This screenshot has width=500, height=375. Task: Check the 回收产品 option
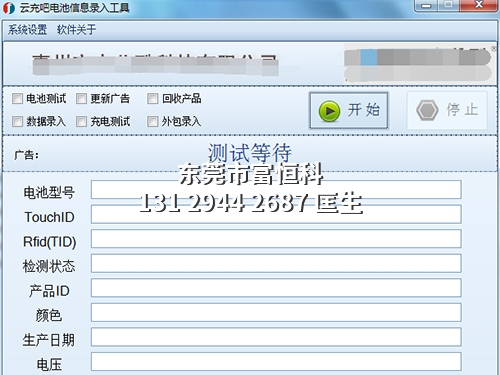coord(153,99)
